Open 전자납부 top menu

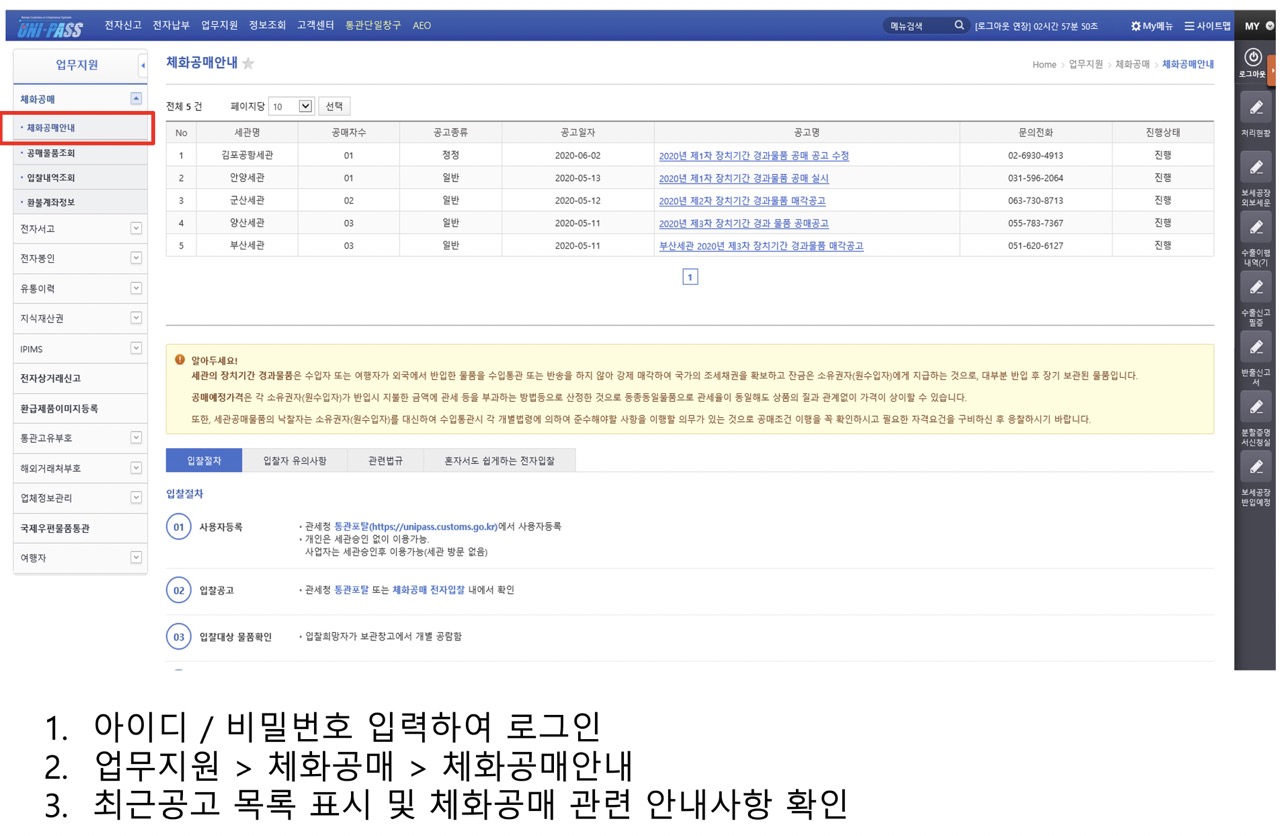pyautogui.click(x=171, y=26)
